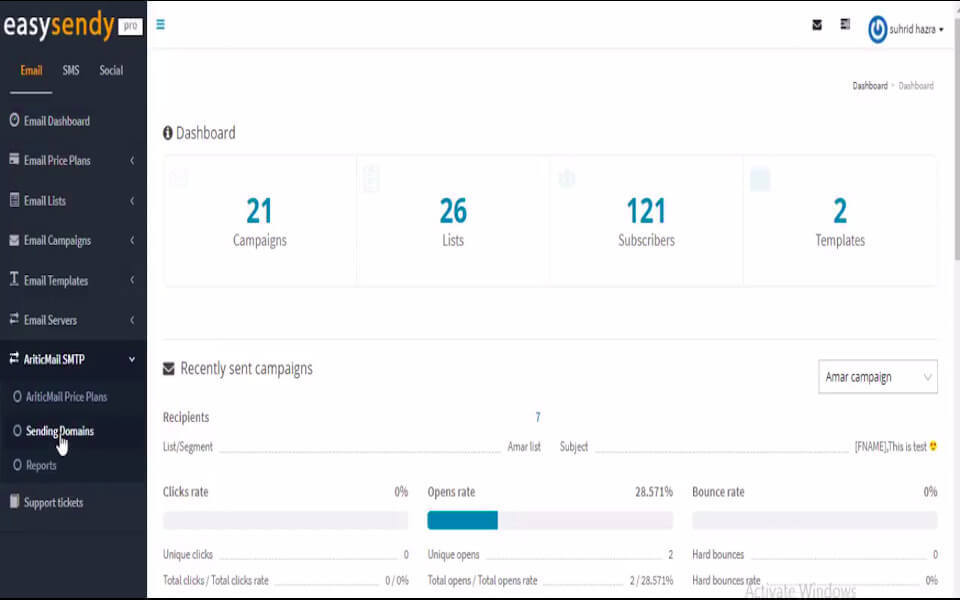Switch to the SMS tab
This screenshot has height=600, width=960.
pos(71,70)
